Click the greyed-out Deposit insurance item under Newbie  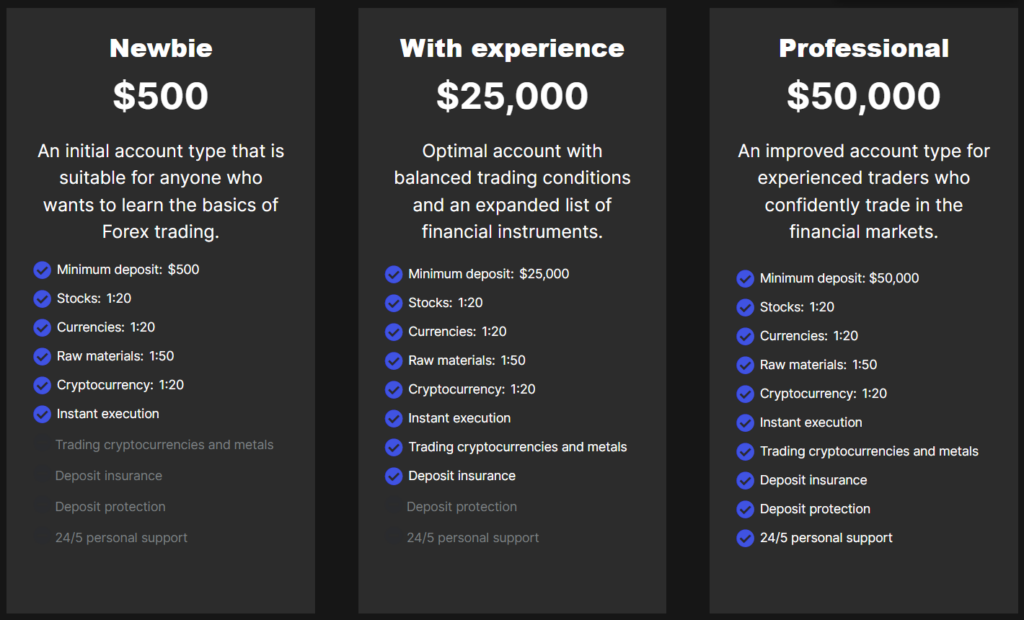(108, 476)
